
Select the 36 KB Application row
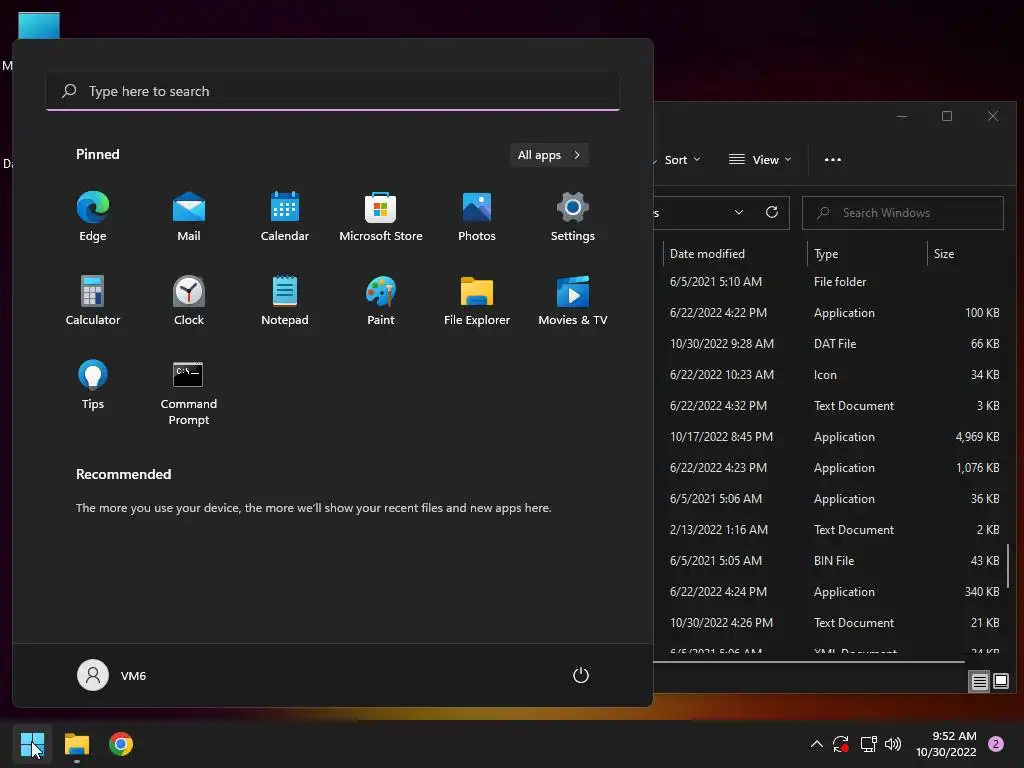coord(830,499)
